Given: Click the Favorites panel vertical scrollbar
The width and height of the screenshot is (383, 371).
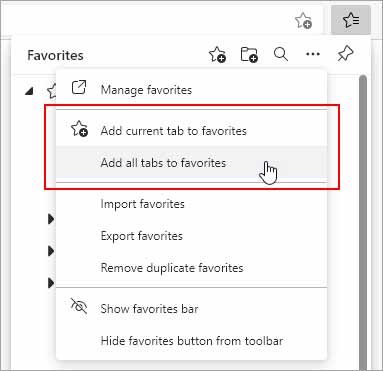Looking at the screenshot, I should coord(363,222).
